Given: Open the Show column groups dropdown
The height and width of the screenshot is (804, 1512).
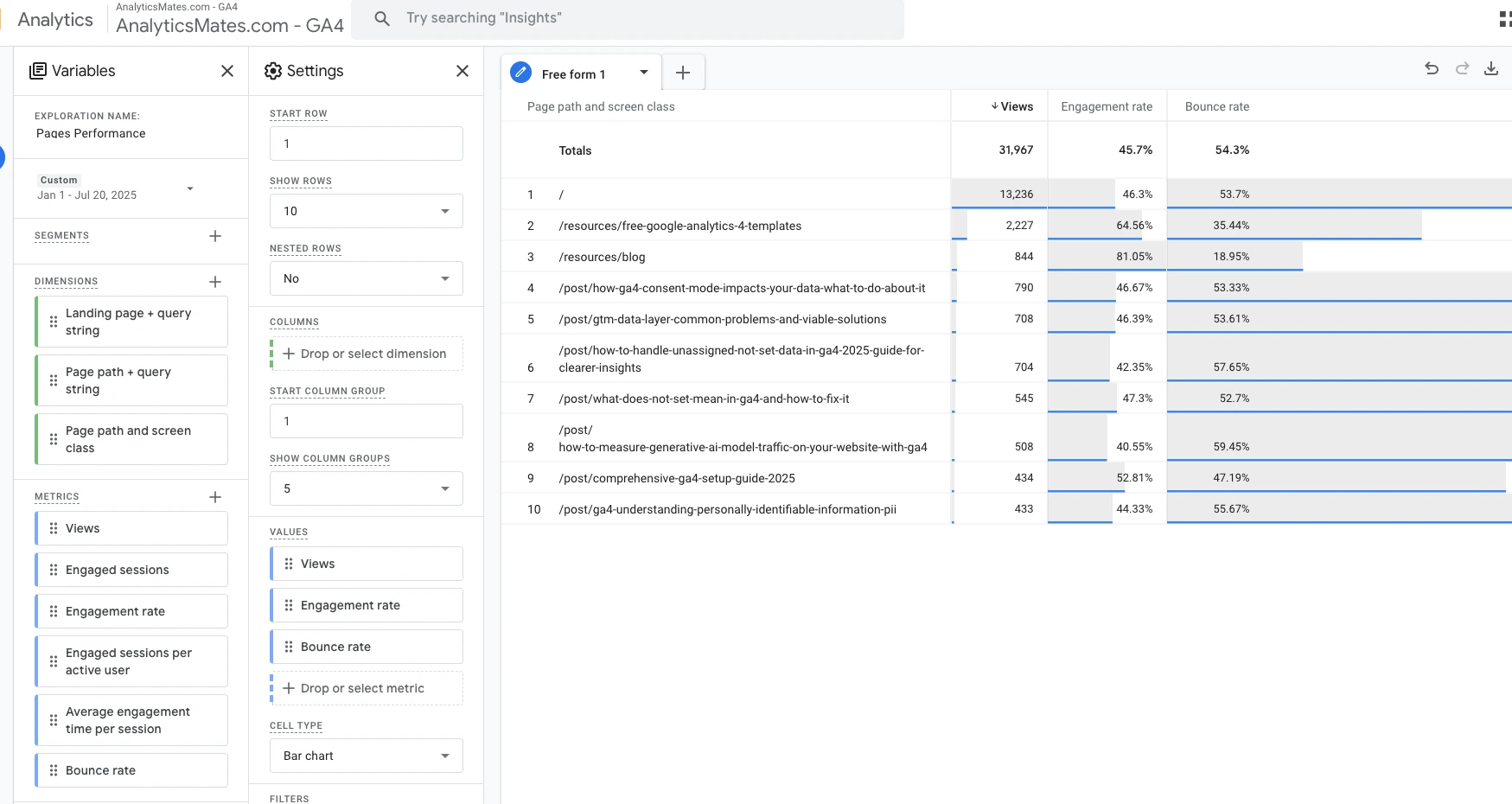Looking at the screenshot, I should [x=367, y=488].
